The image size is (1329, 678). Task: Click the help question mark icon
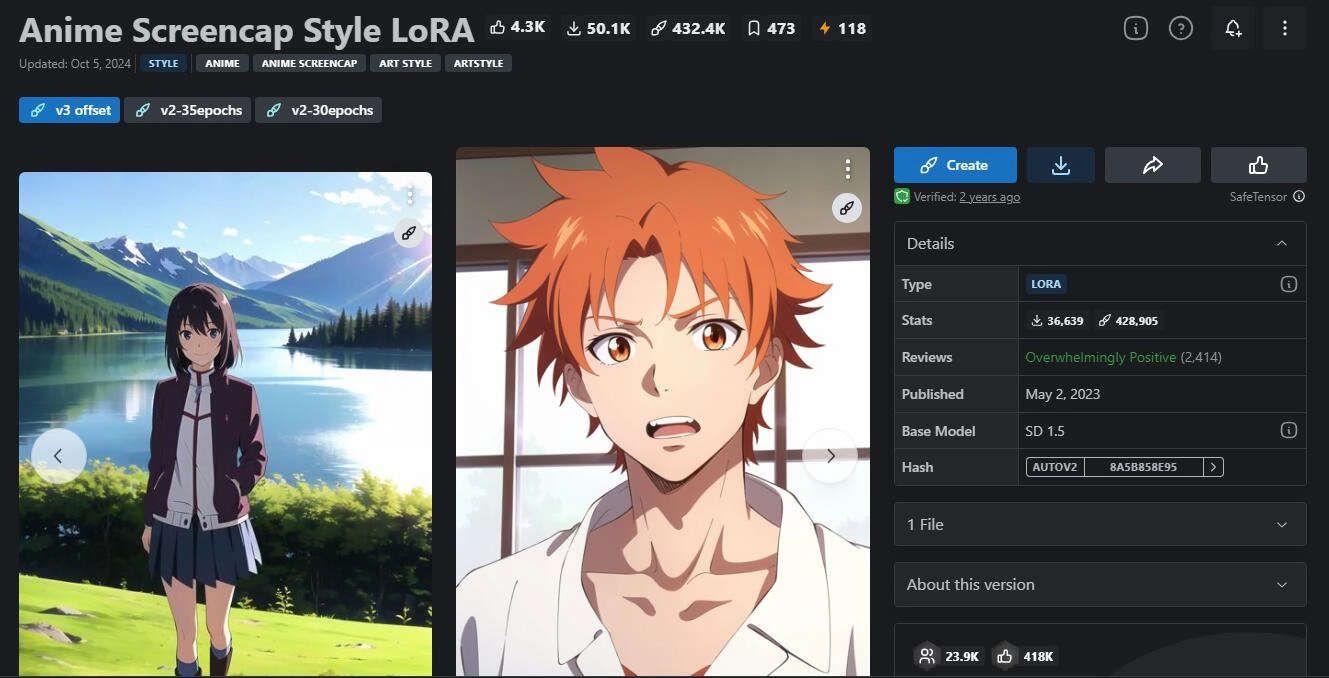(1181, 29)
